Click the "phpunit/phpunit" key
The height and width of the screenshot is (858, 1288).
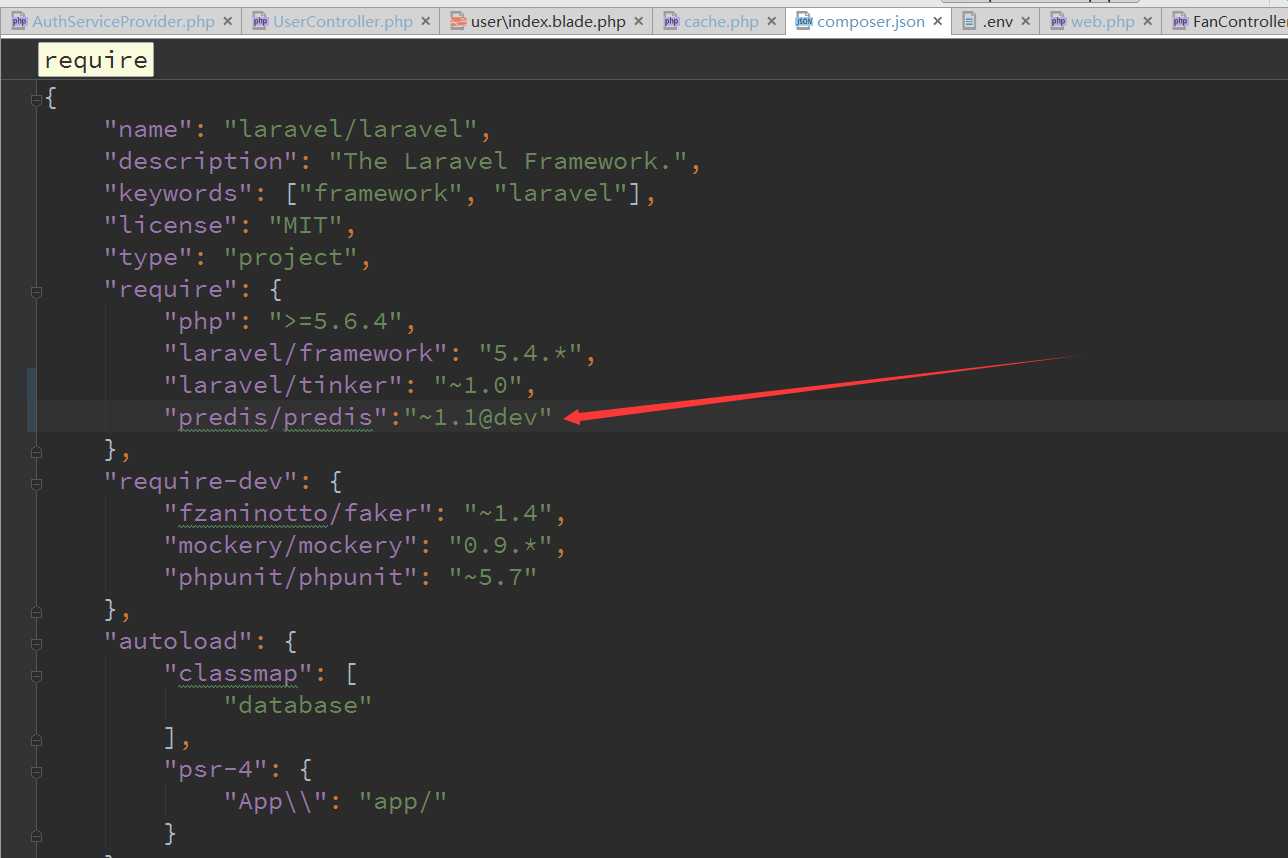click(291, 577)
